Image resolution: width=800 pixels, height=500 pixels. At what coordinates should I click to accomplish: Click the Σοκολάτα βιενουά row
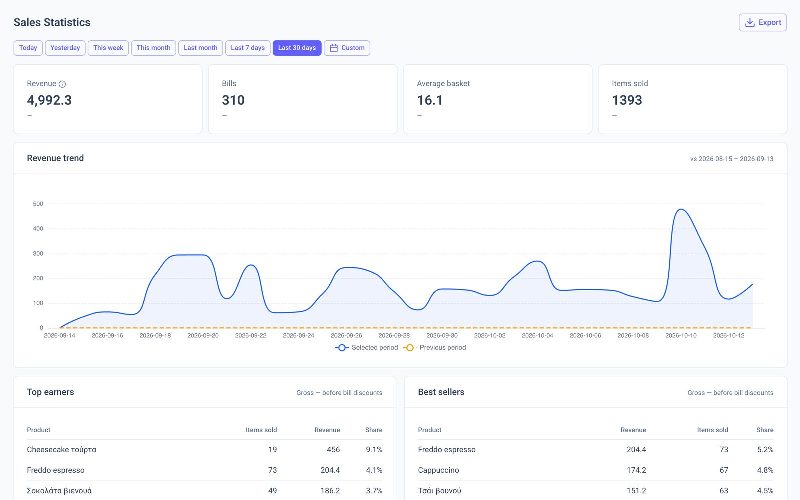pyautogui.click(x=204, y=490)
